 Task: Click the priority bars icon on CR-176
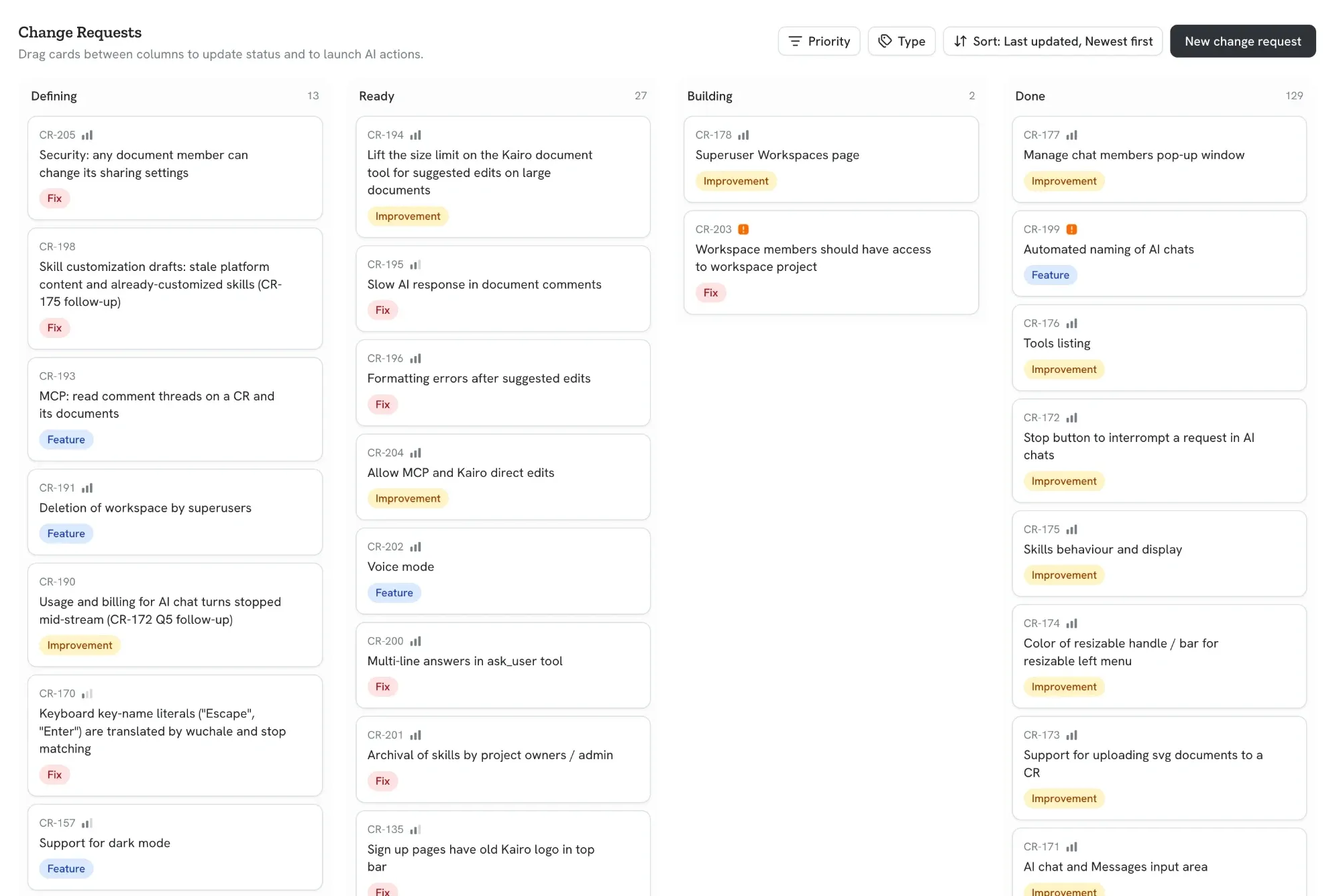[x=1071, y=323]
